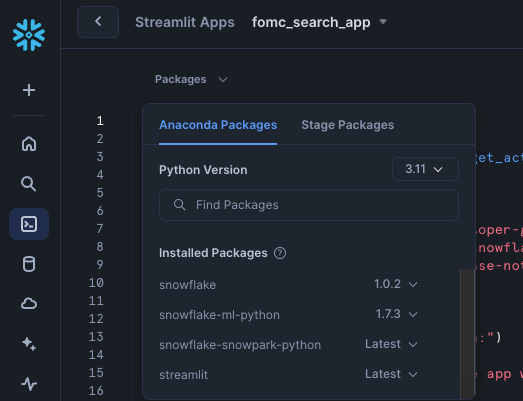Open the Search icon in sidebar

[x=29, y=184]
